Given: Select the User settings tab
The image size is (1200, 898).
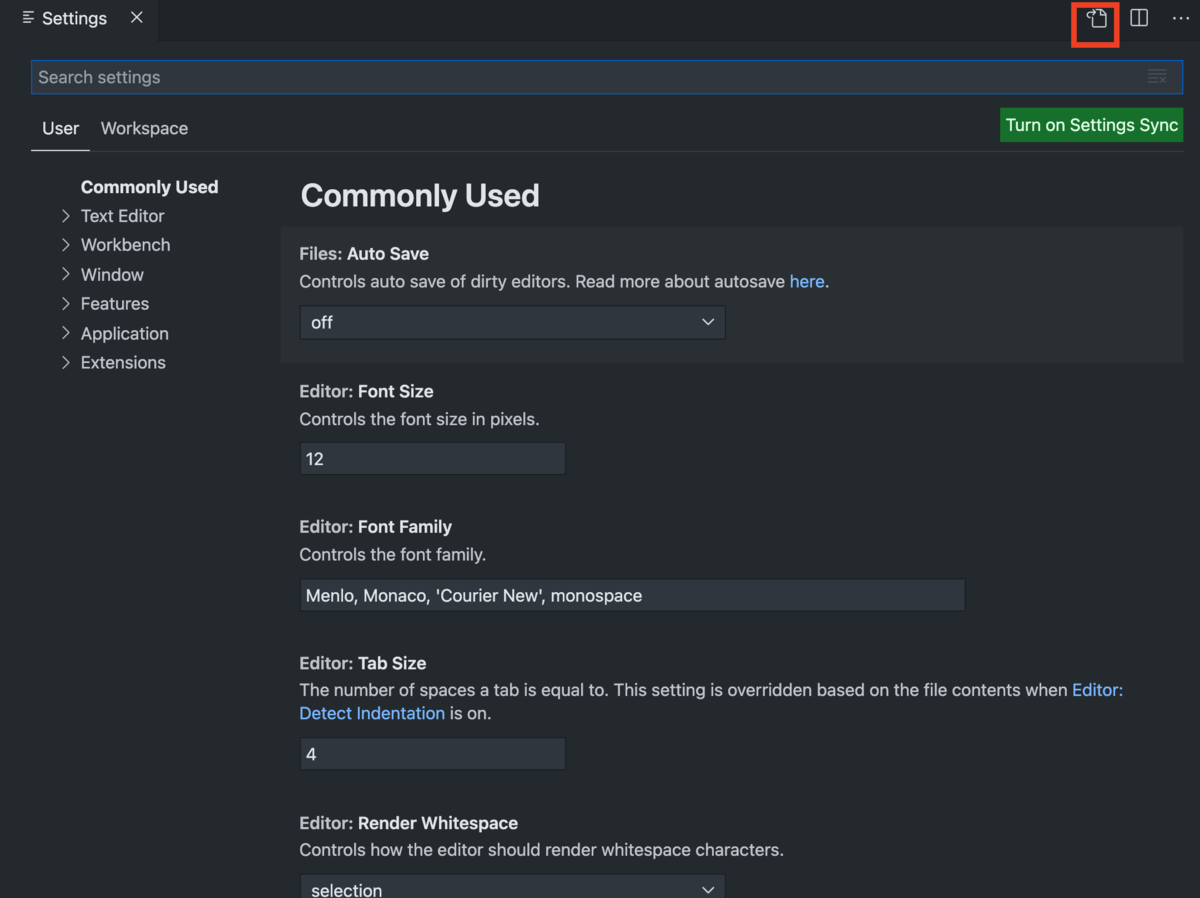Looking at the screenshot, I should (x=59, y=128).
